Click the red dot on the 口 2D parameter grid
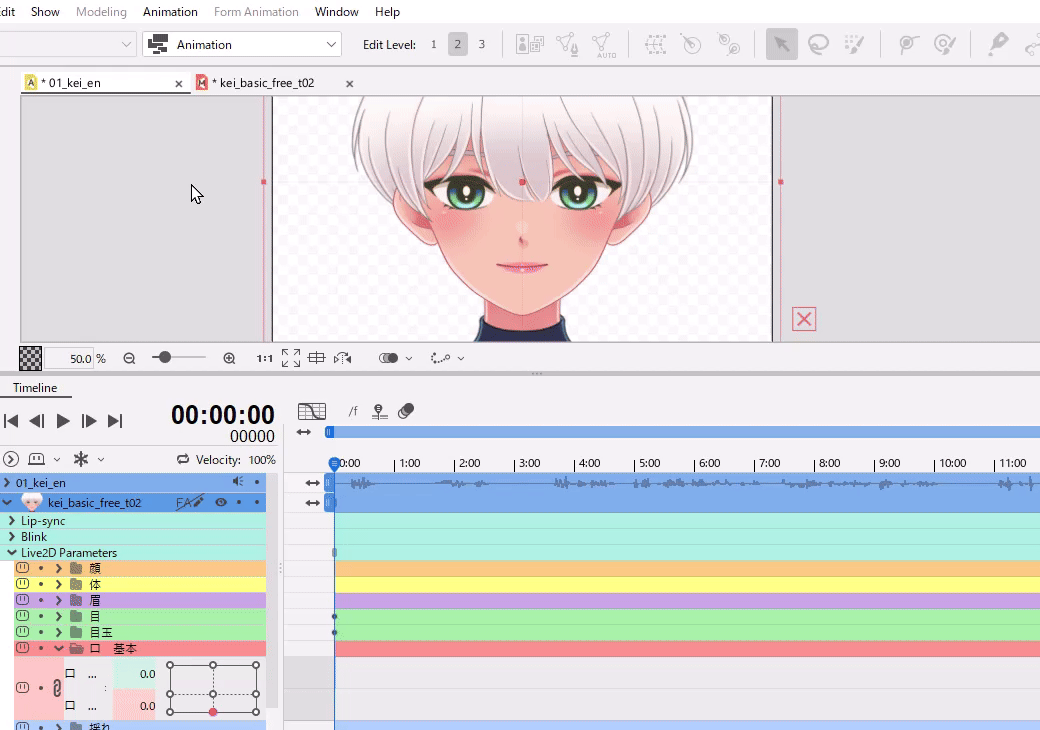 (213, 712)
